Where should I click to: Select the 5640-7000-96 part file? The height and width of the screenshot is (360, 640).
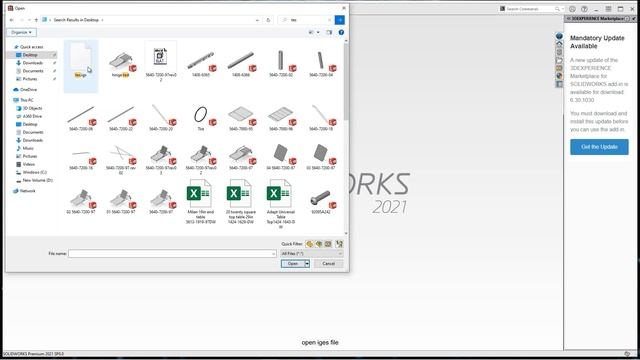click(281, 117)
